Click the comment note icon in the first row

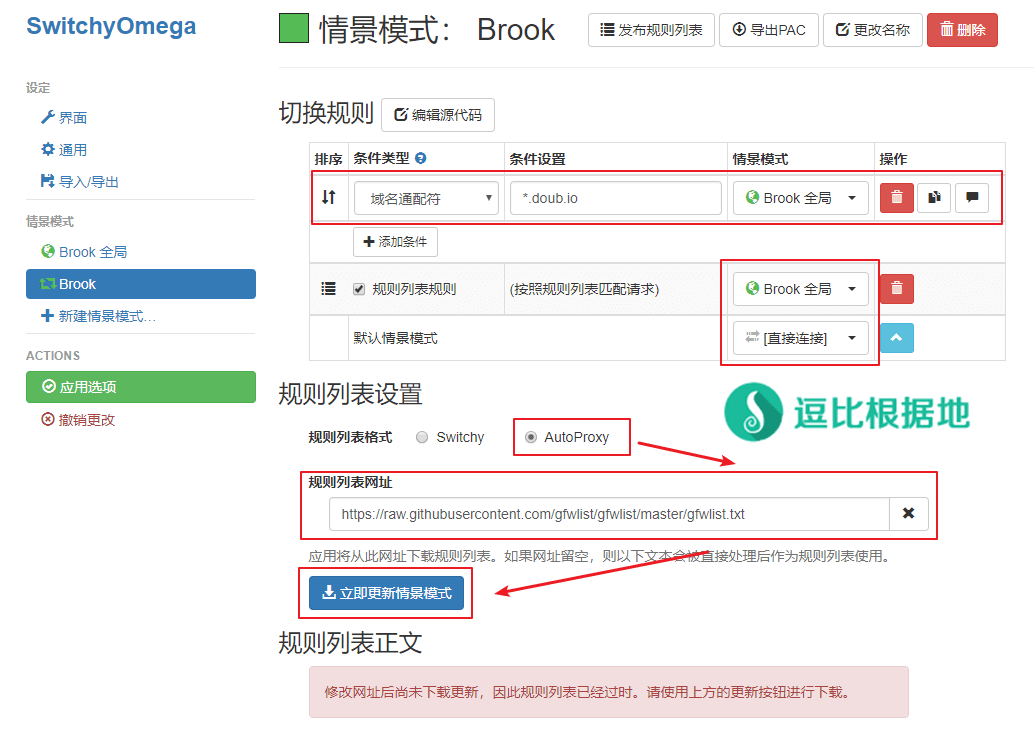[x=971, y=198]
